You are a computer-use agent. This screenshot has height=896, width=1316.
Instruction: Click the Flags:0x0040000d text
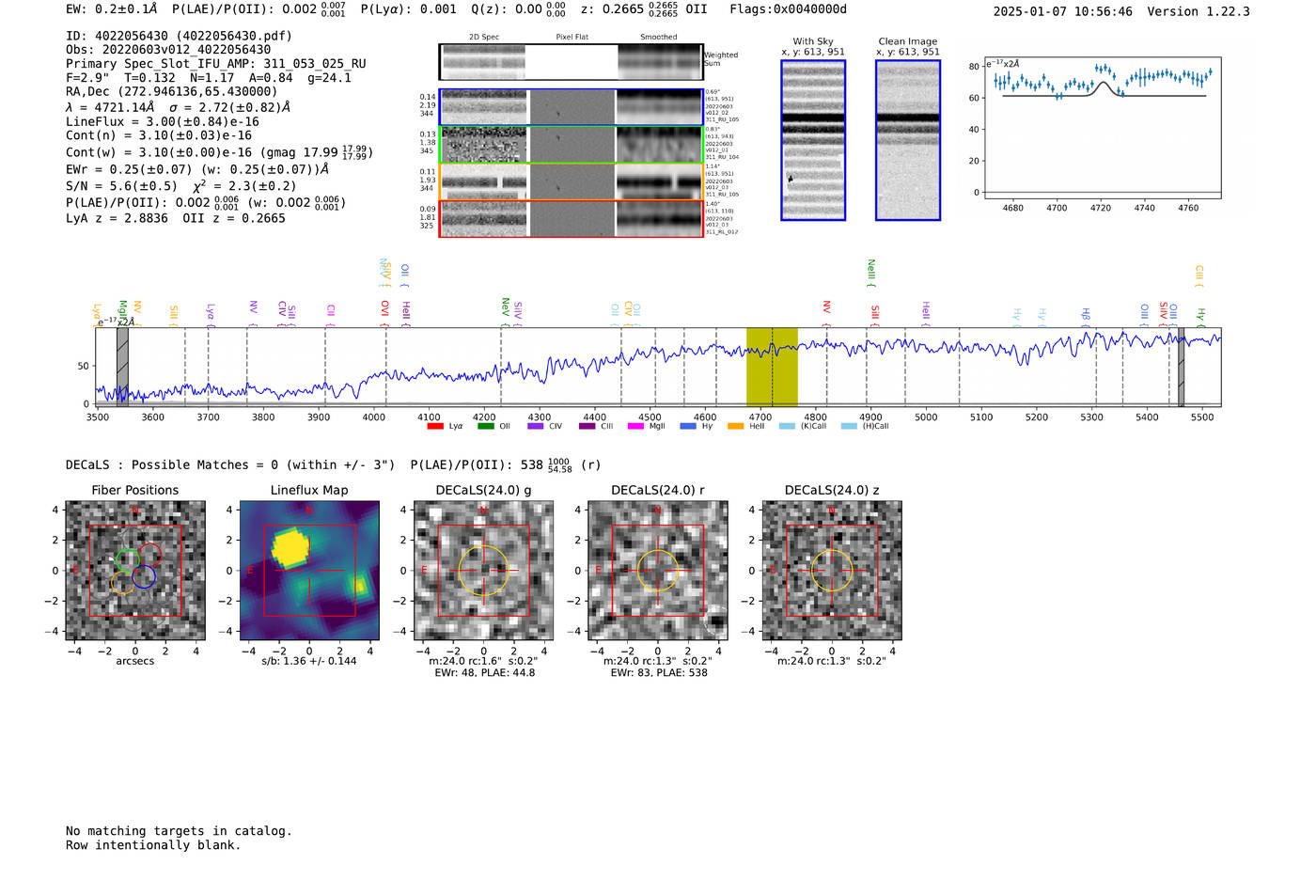point(789,9)
